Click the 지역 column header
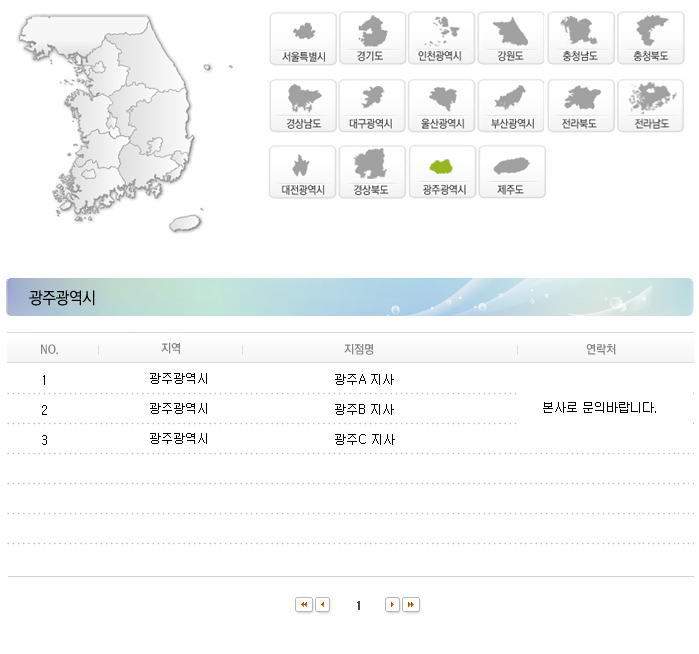Screen dimensions: 699x654 coord(171,348)
